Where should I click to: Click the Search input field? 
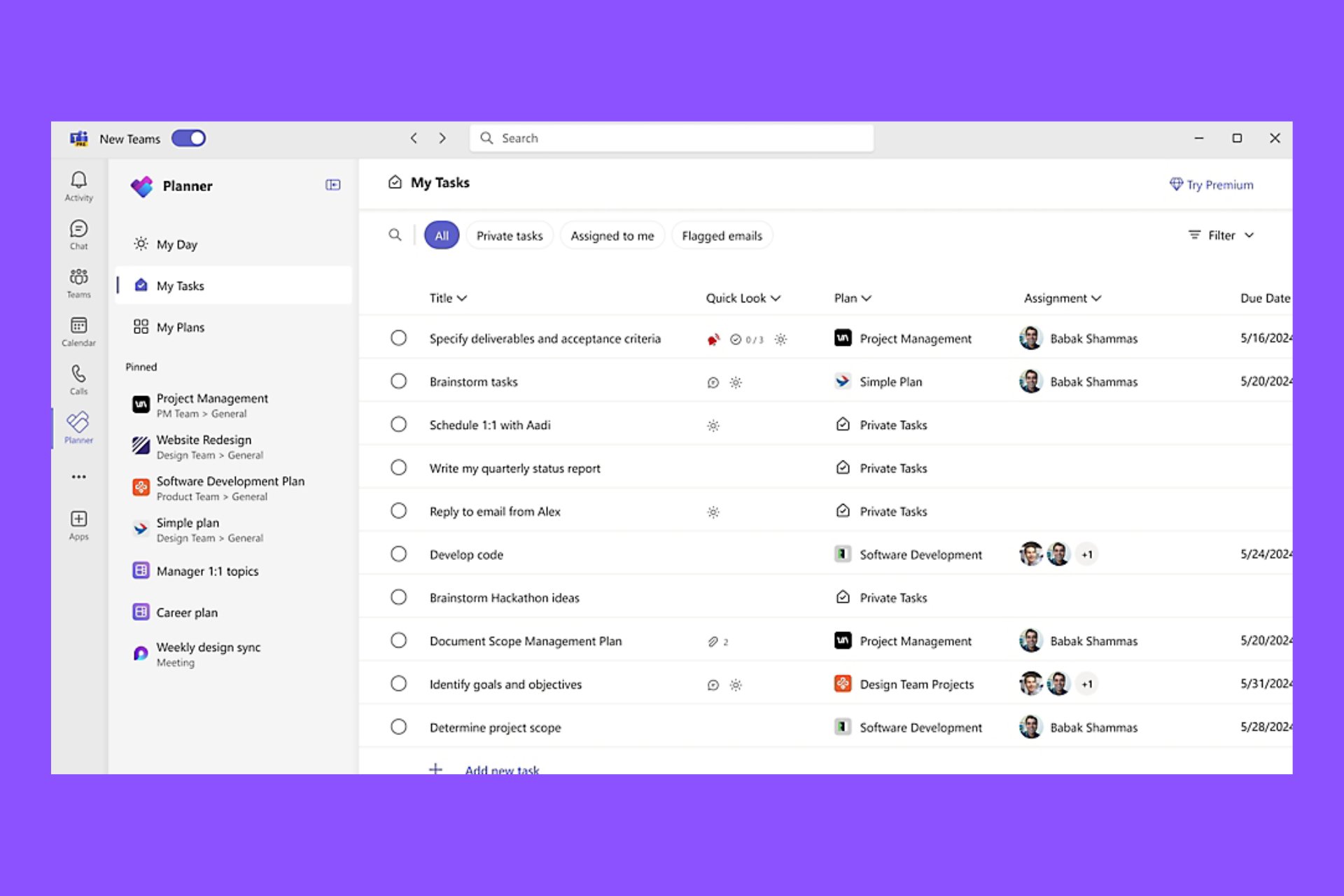pos(673,138)
